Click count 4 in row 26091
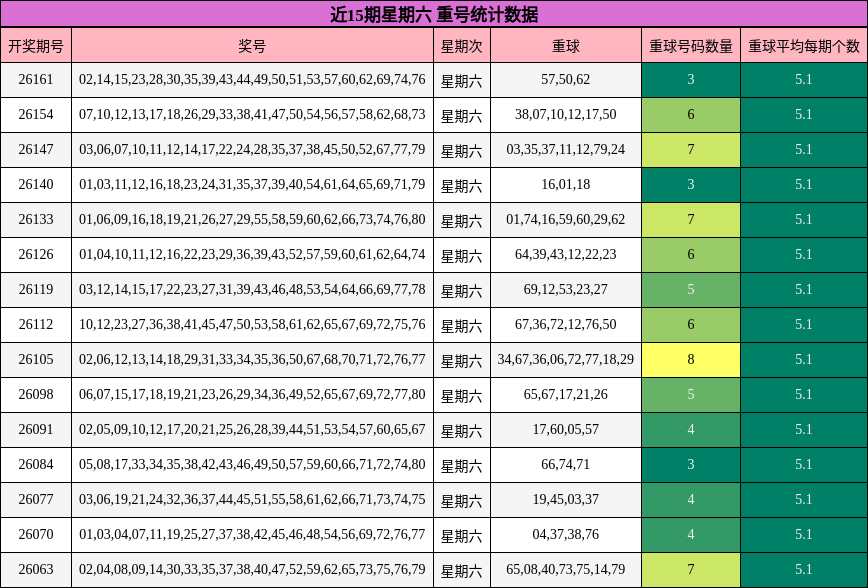The image size is (868, 588). tap(691, 430)
